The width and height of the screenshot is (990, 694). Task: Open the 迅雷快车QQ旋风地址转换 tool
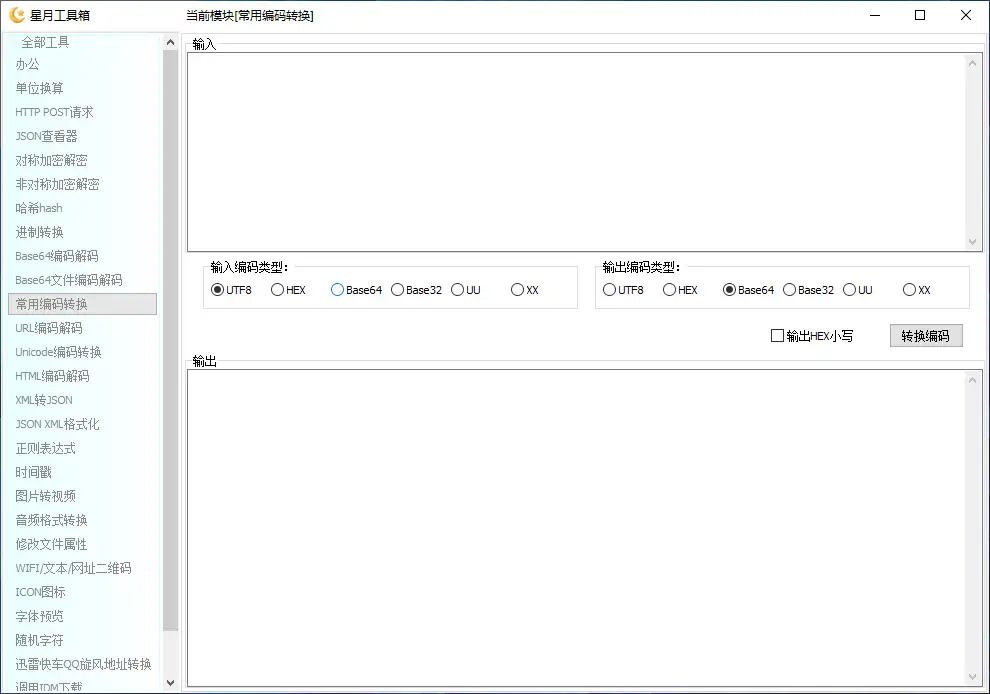coord(83,664)
